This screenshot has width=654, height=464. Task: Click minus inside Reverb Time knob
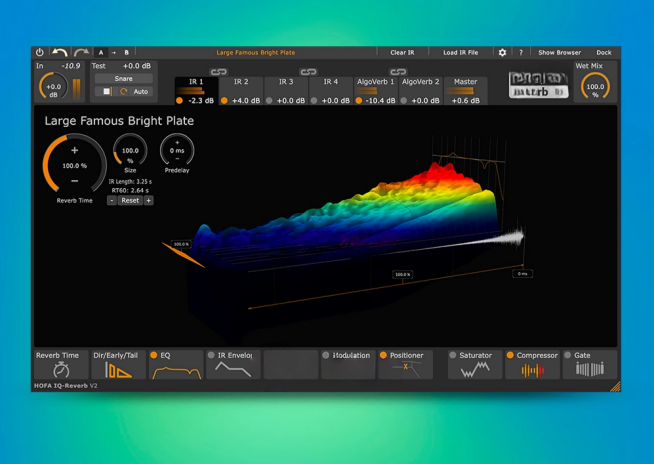[74, 181]
